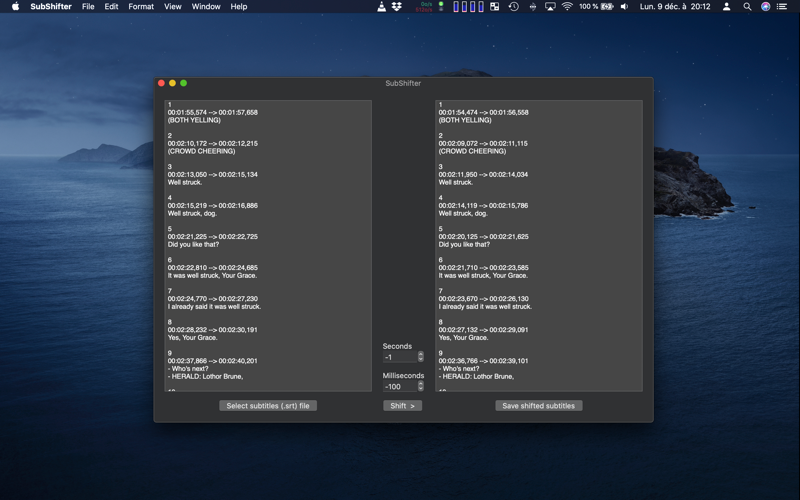
Task: Click the green zoom button of SubShifter
Action: point(184,83)
